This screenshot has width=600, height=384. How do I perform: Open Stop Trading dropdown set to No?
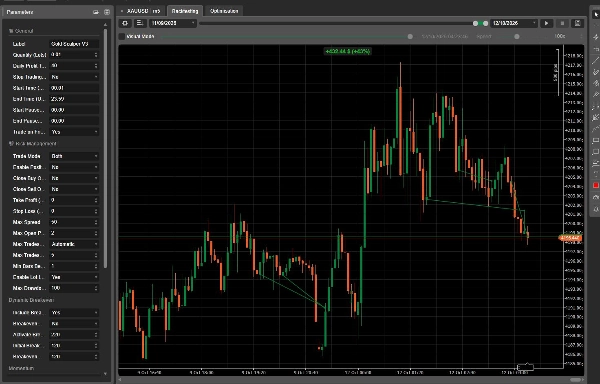[x=74, y=77]
